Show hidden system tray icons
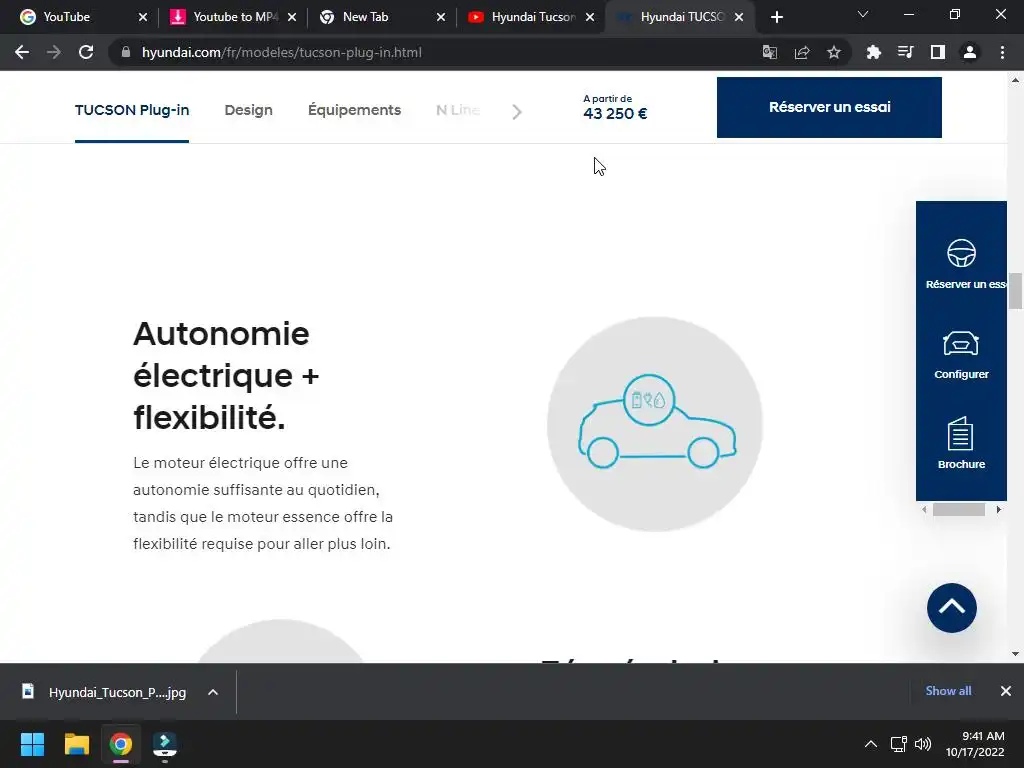Image resolution: width=1024 pixels, height=768 pixels. click(871, 744)
